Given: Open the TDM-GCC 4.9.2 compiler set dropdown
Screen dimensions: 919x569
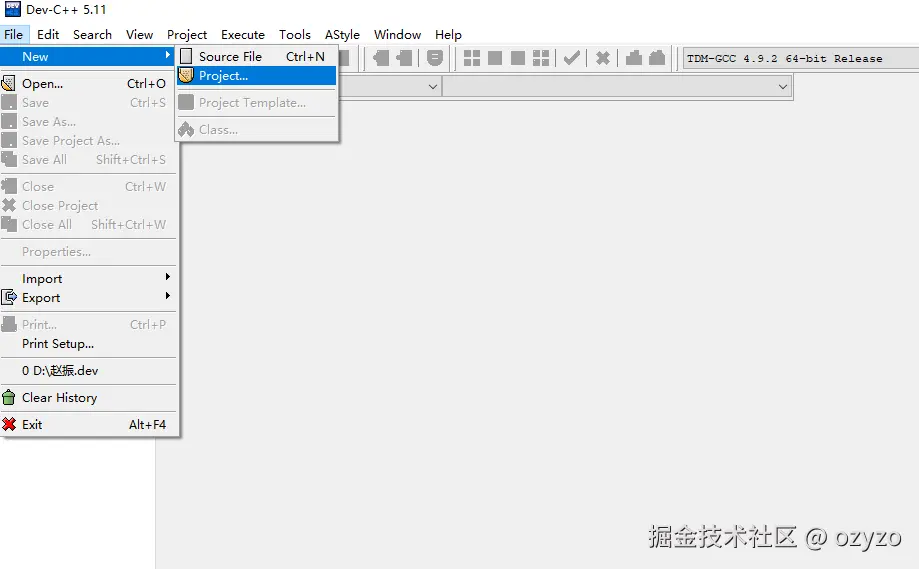Looking at the screenshot, I should click(x=800, y=59).
